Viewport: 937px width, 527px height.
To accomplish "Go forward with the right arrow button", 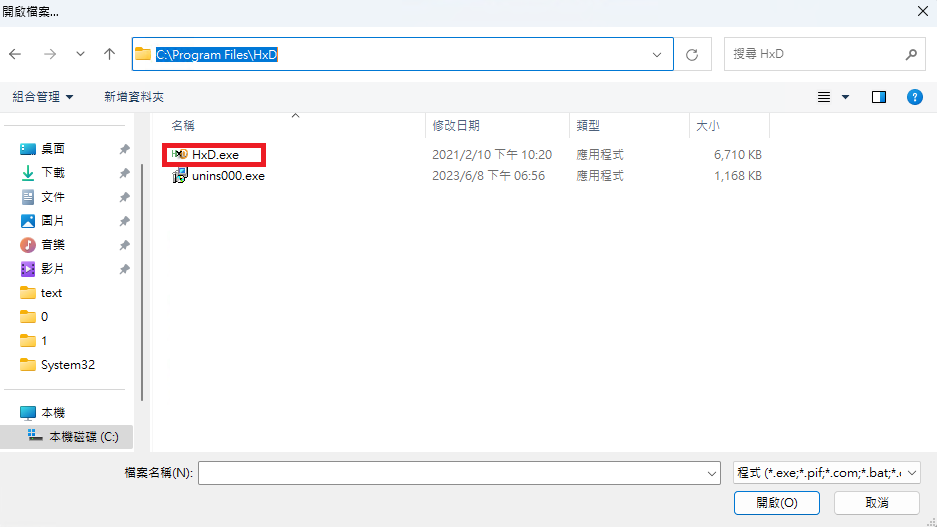I will (x=50, y=54).
